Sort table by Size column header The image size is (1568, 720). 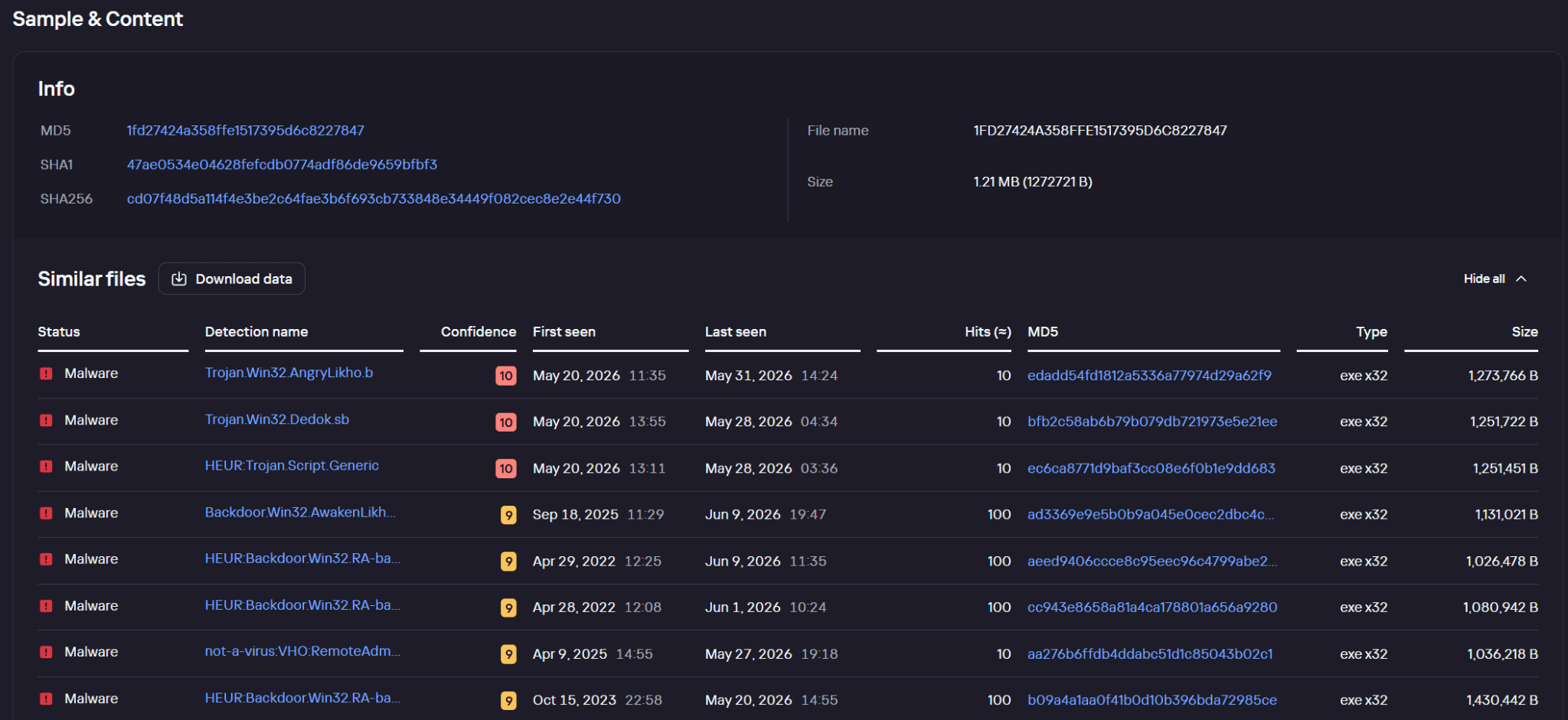(x=1524, y=331)
